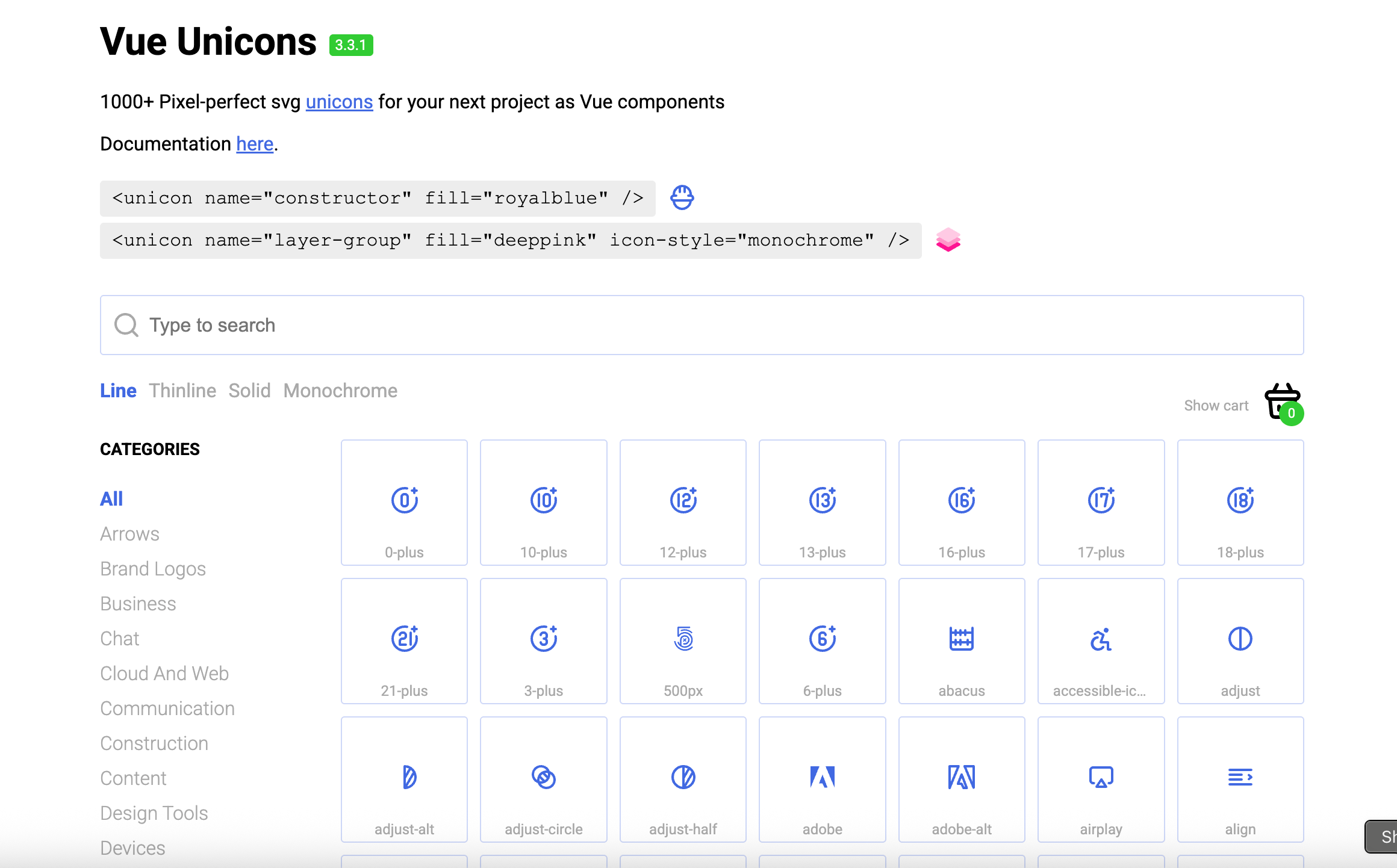Select the Chat category

pos(119,639)
